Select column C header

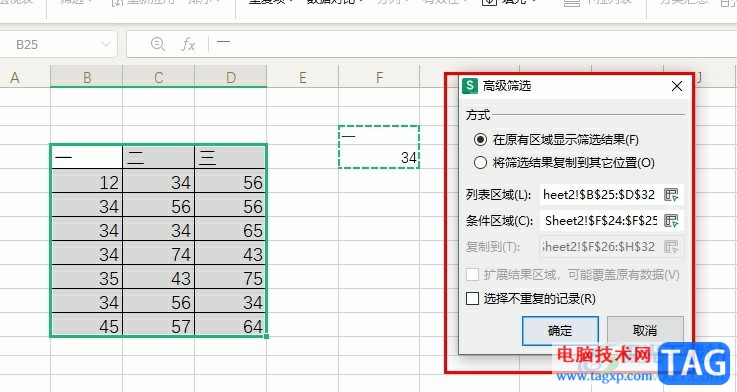point(158,77)
